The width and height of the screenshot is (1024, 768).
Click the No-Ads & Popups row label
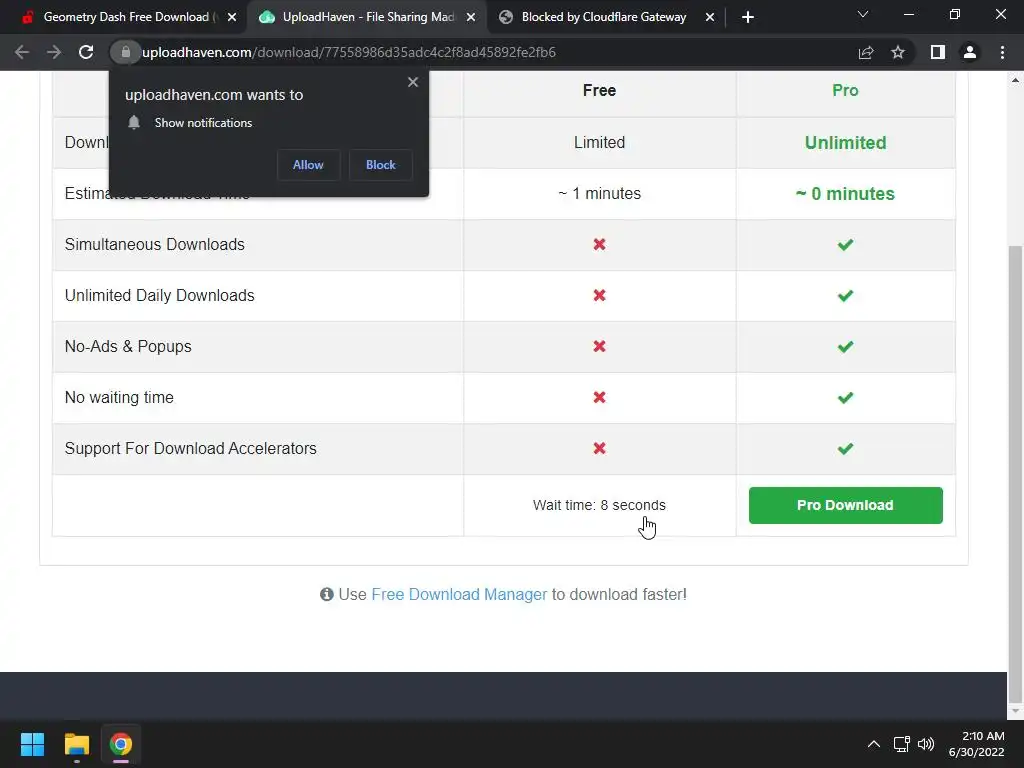[x=128, y=346]
